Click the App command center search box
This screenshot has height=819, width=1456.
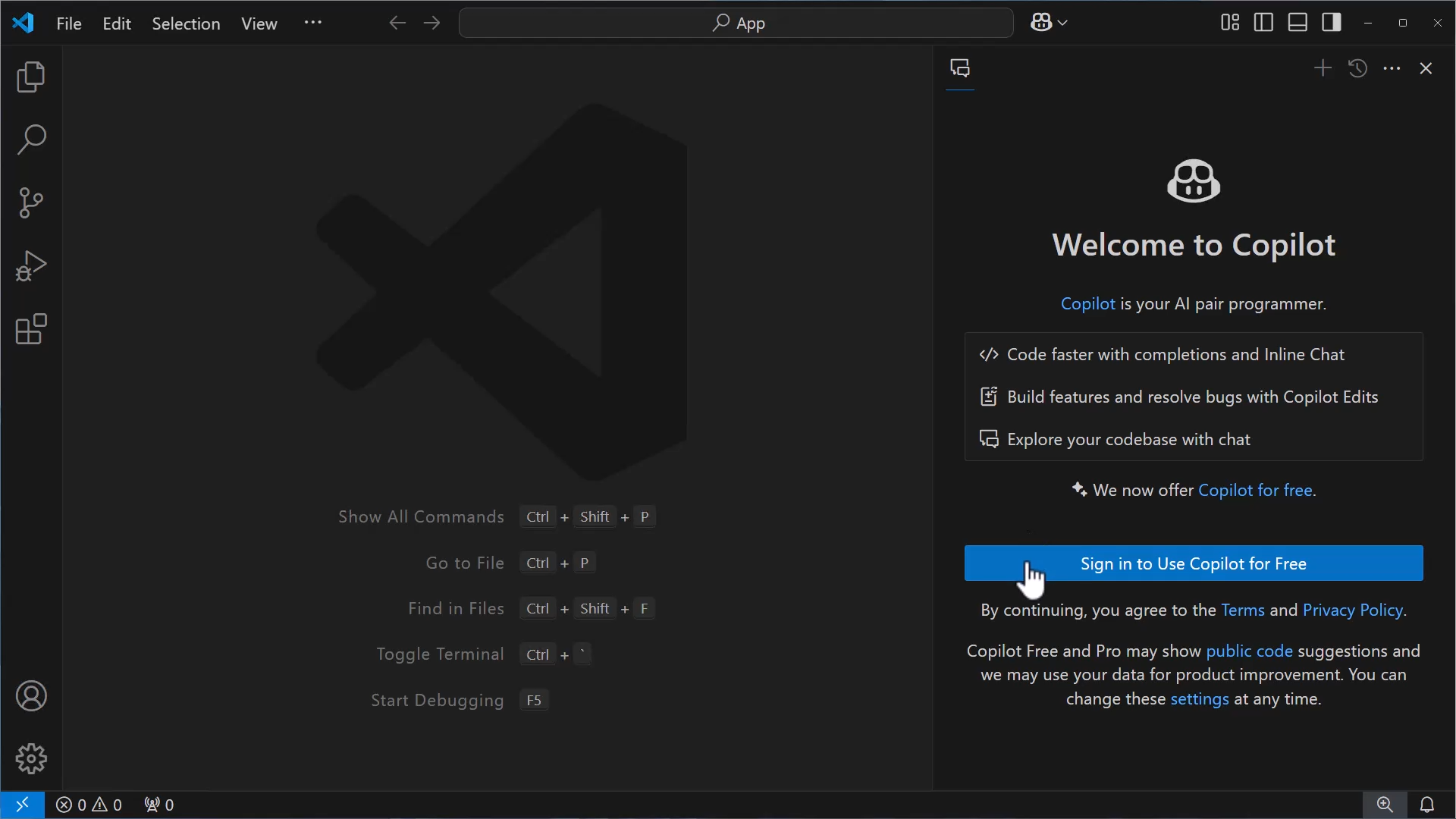click(736, 23)
